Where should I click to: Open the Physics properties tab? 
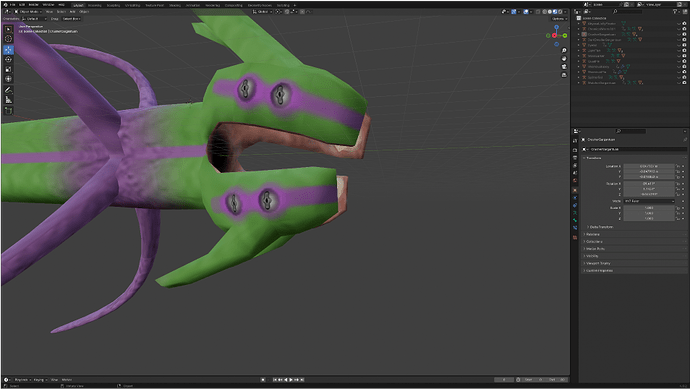click(x=575, y=198)
